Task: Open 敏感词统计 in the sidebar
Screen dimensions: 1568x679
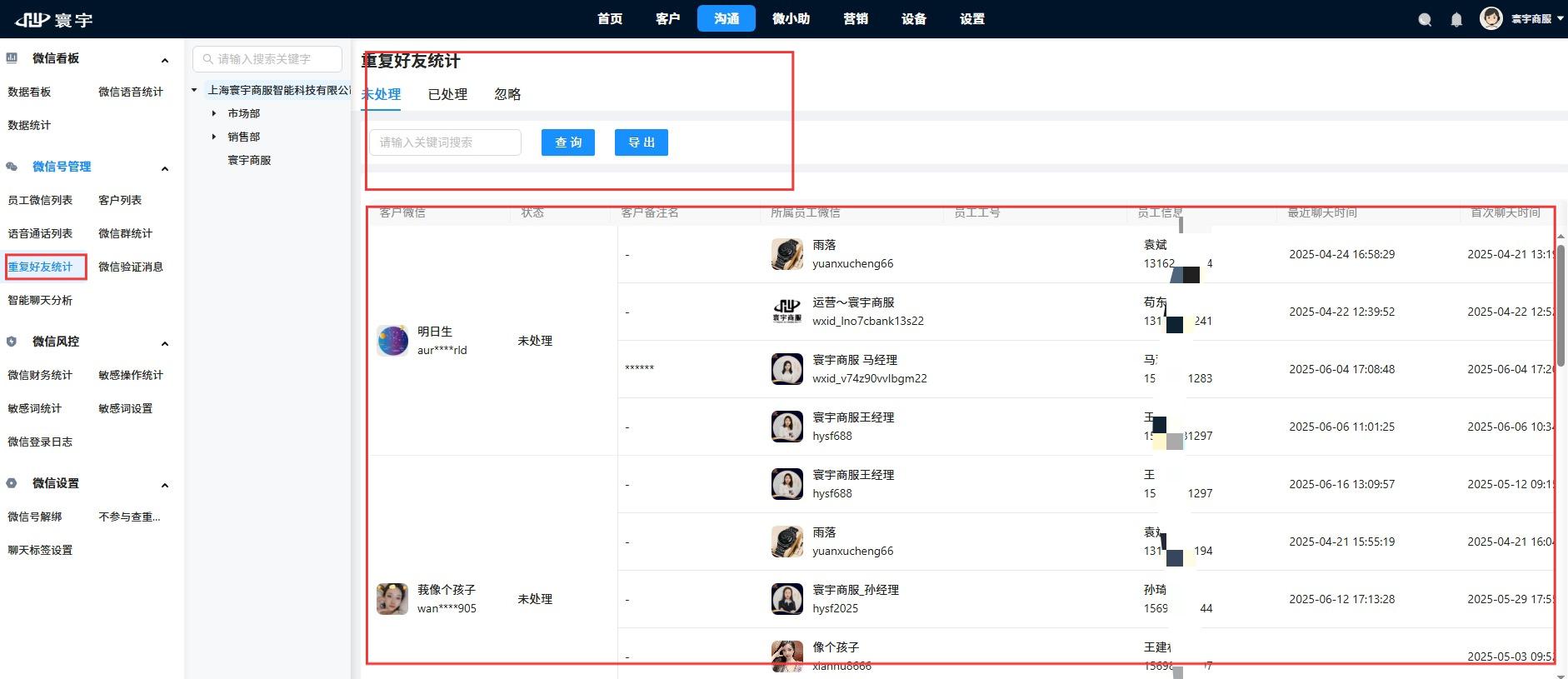Action: pyautogui.click(x=35, y=408)
